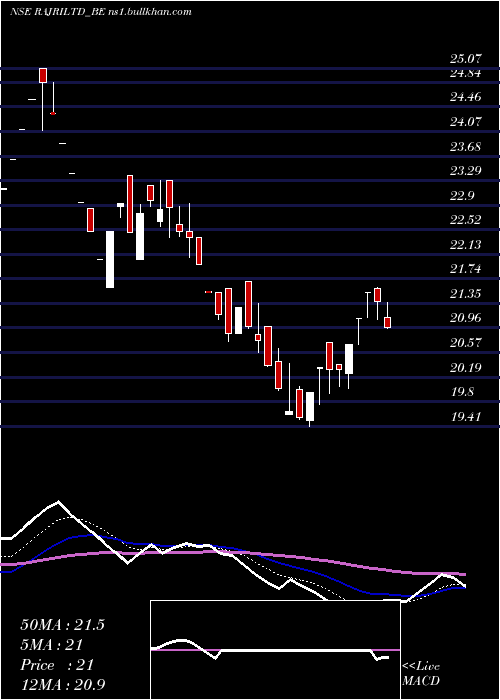Select the 22.9 price axis label

(x=462, y=195)
